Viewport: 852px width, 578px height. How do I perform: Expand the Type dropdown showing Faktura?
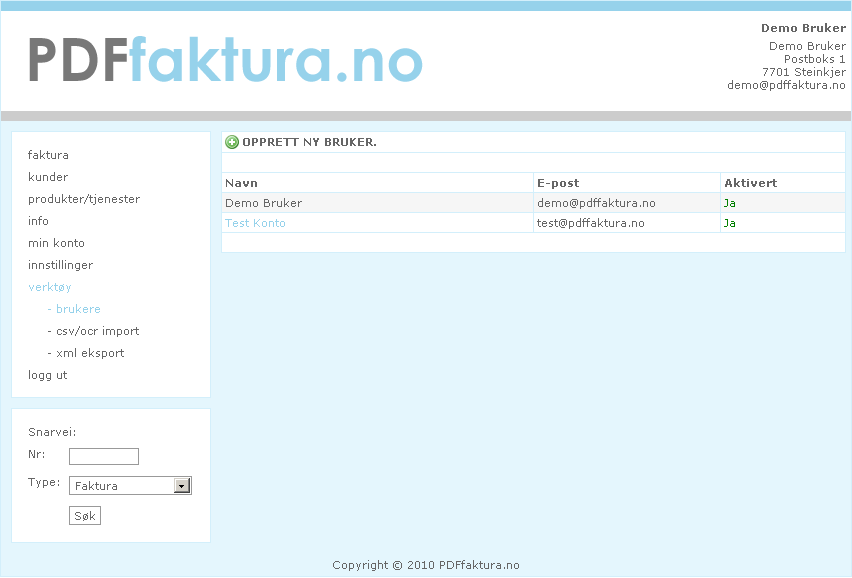click(130, 486)
